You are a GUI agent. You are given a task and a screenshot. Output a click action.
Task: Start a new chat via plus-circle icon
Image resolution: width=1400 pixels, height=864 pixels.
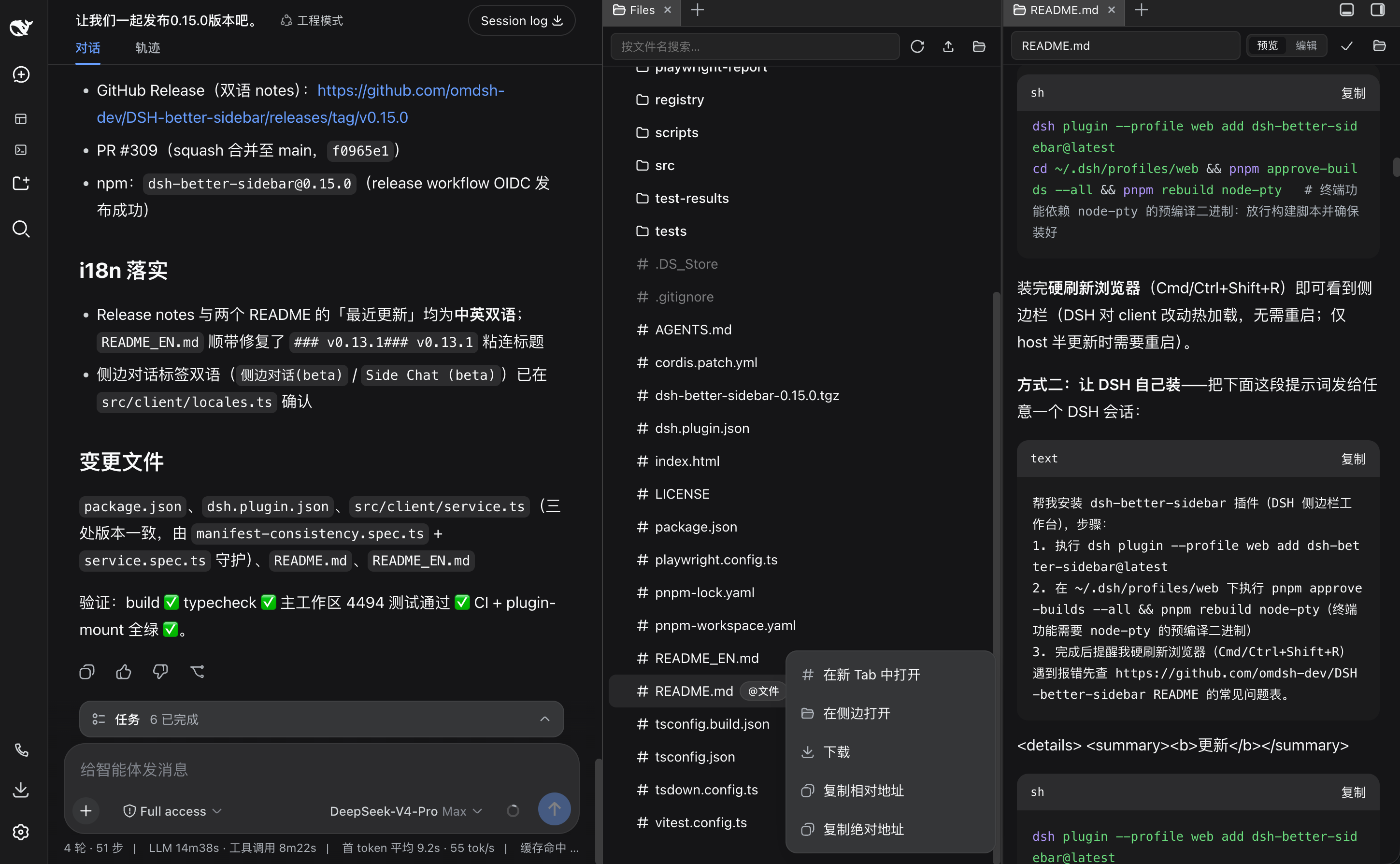click(21, 74)
